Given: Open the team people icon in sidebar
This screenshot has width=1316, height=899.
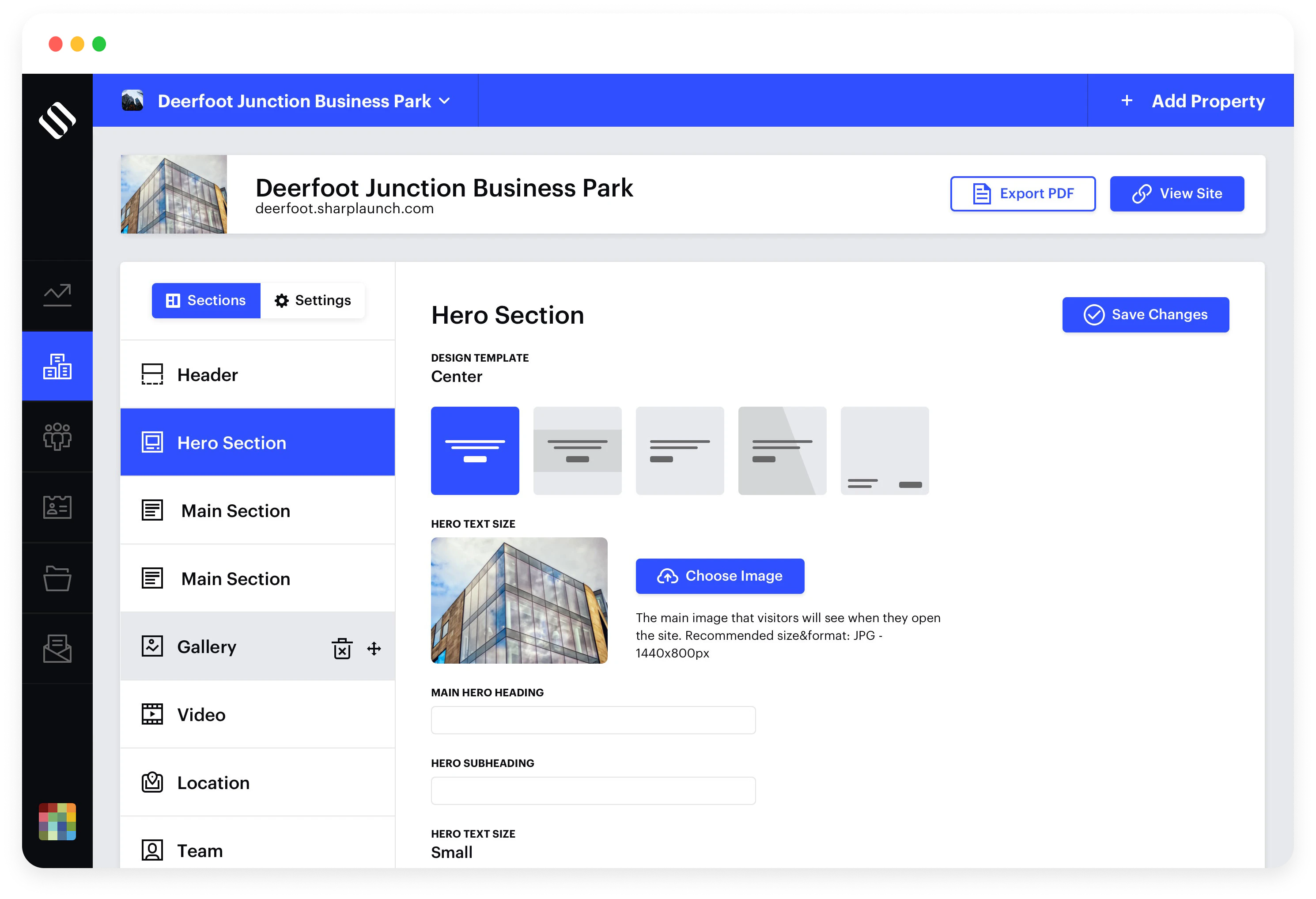Looking at the screenshot, I should point(57,437).
